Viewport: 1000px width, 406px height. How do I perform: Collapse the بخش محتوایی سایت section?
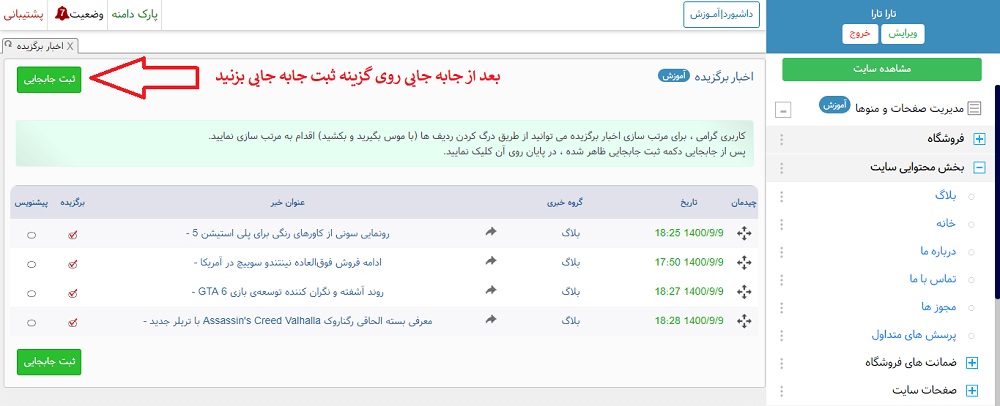979,169
